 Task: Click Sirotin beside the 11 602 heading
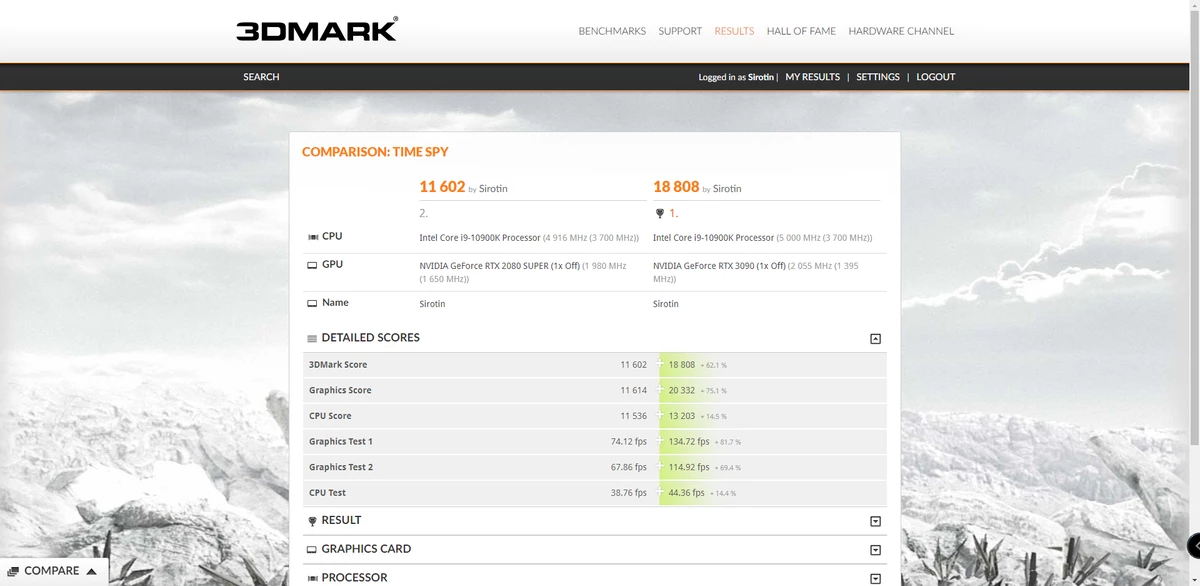(x=493, y=188)
